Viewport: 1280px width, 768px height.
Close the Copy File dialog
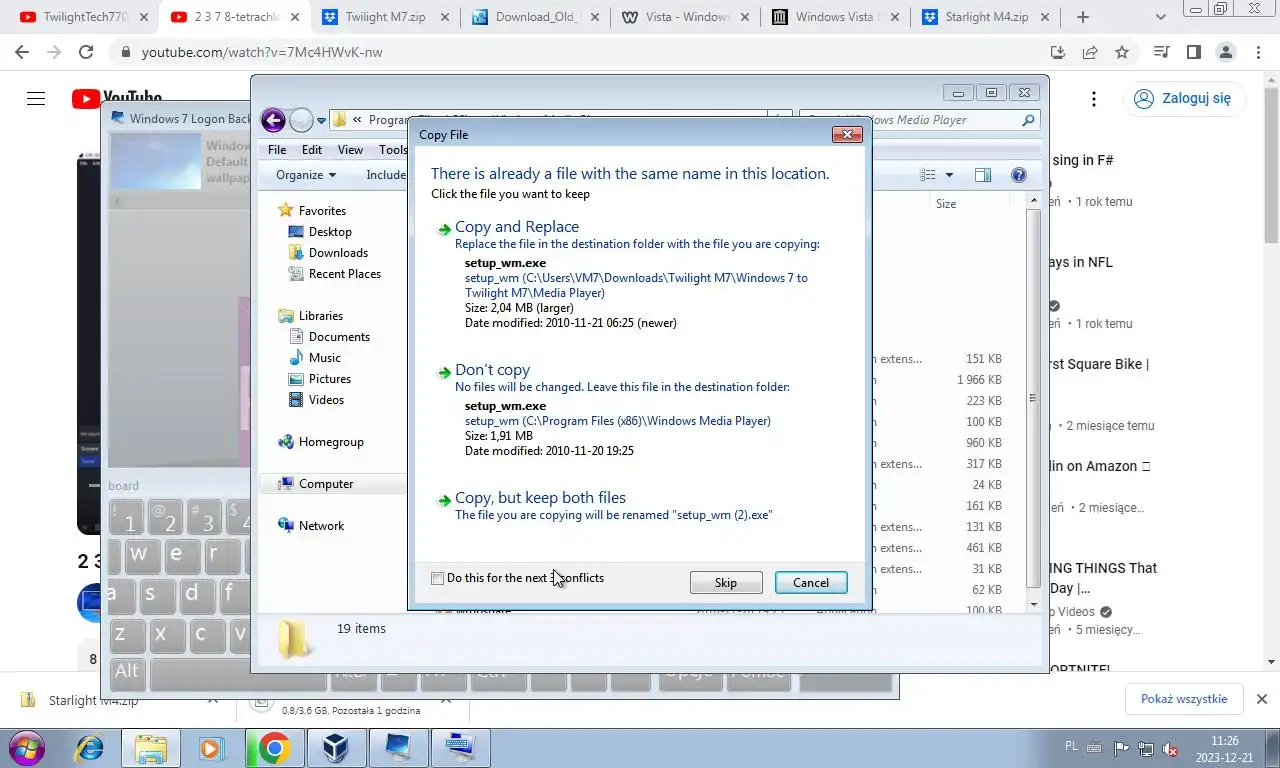(x=847, y=134)
